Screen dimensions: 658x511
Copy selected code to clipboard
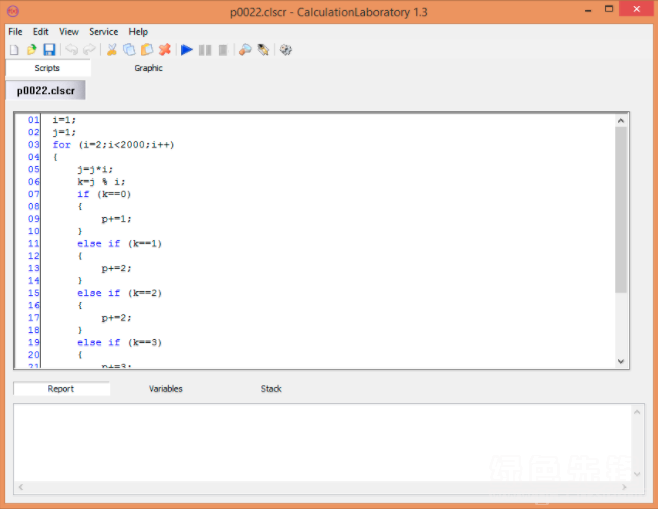click(129, 50)
